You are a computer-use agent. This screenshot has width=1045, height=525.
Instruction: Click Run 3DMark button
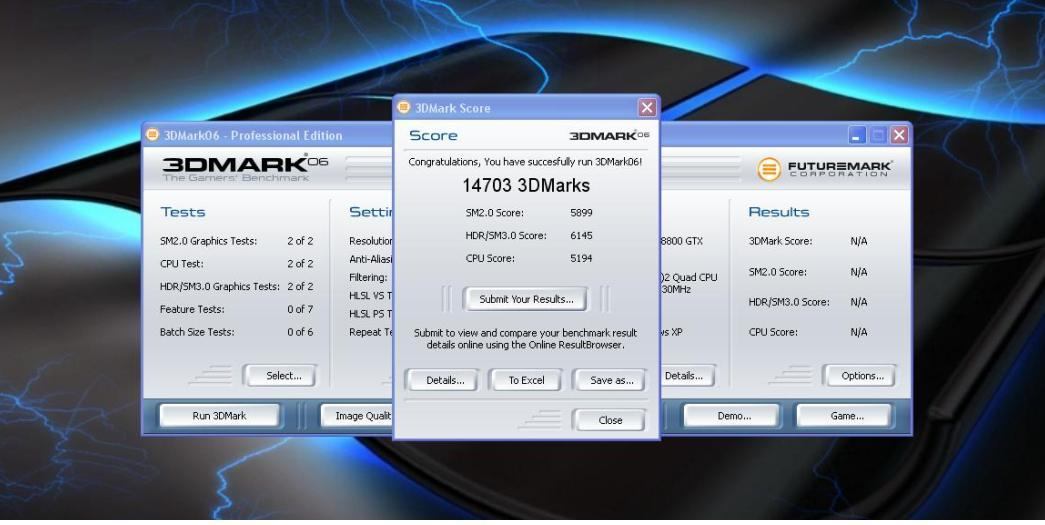(219, 416)
